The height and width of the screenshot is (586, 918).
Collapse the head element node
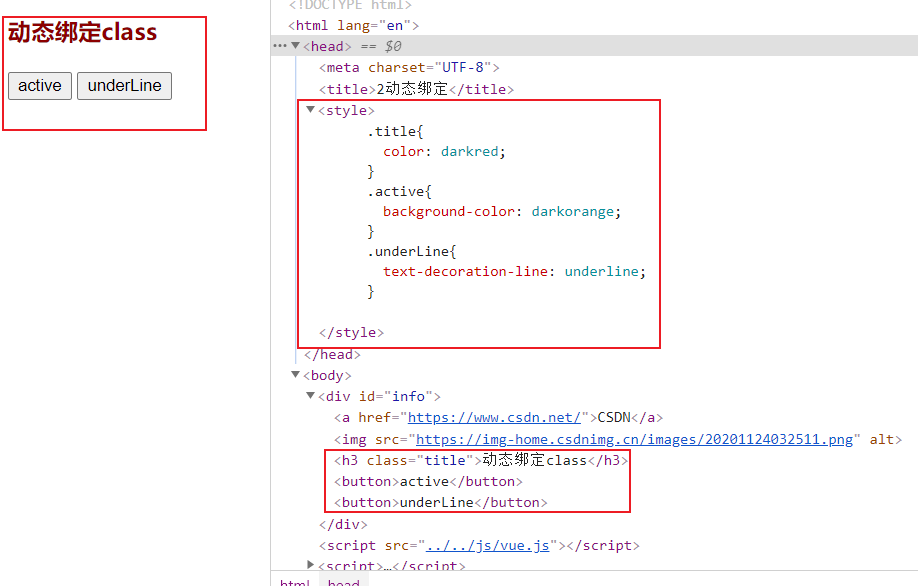click(296, 46)
